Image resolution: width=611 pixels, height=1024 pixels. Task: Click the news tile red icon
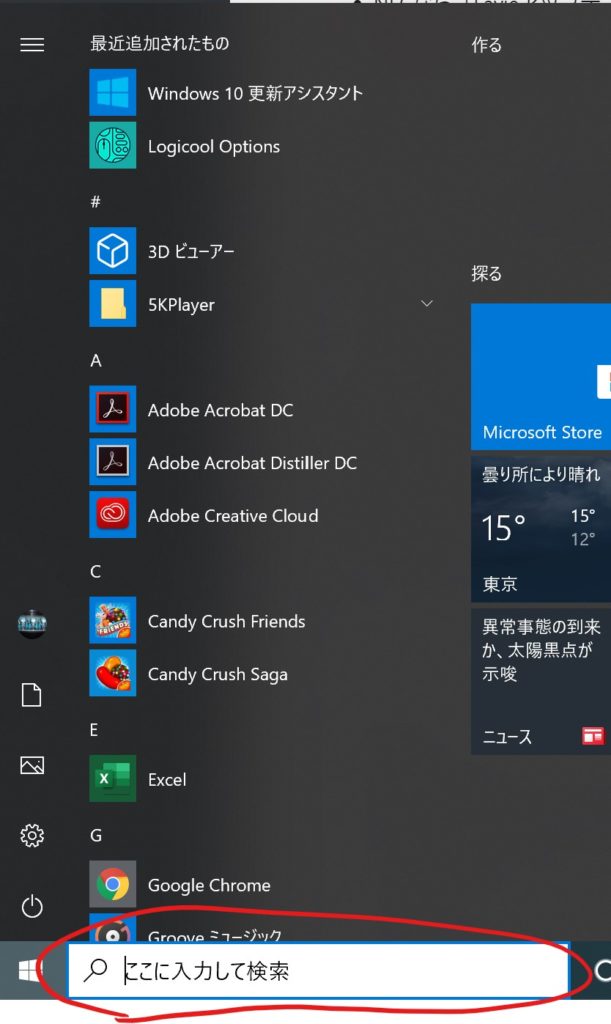593,736
